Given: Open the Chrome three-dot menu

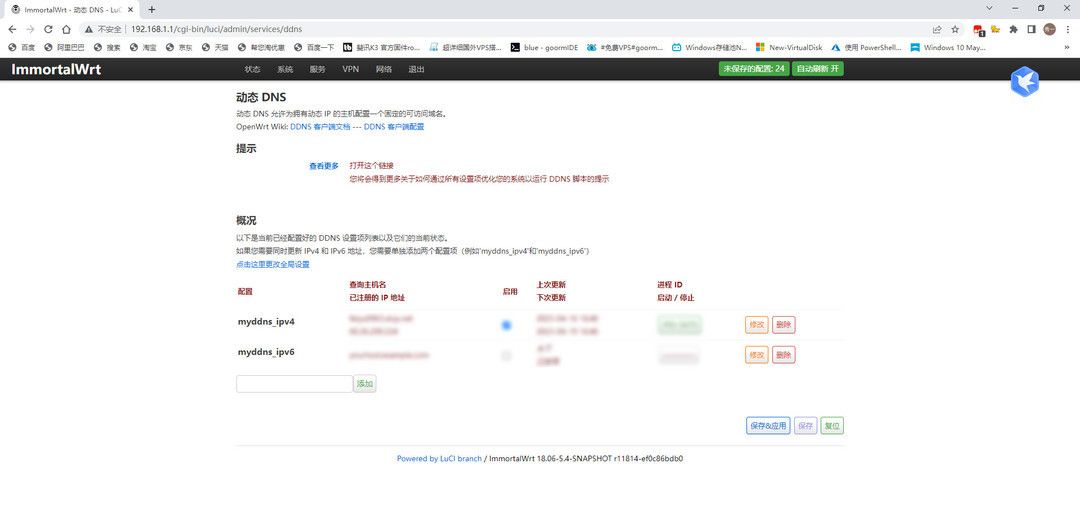Looking at the screenshot, I should (1068, 30).
